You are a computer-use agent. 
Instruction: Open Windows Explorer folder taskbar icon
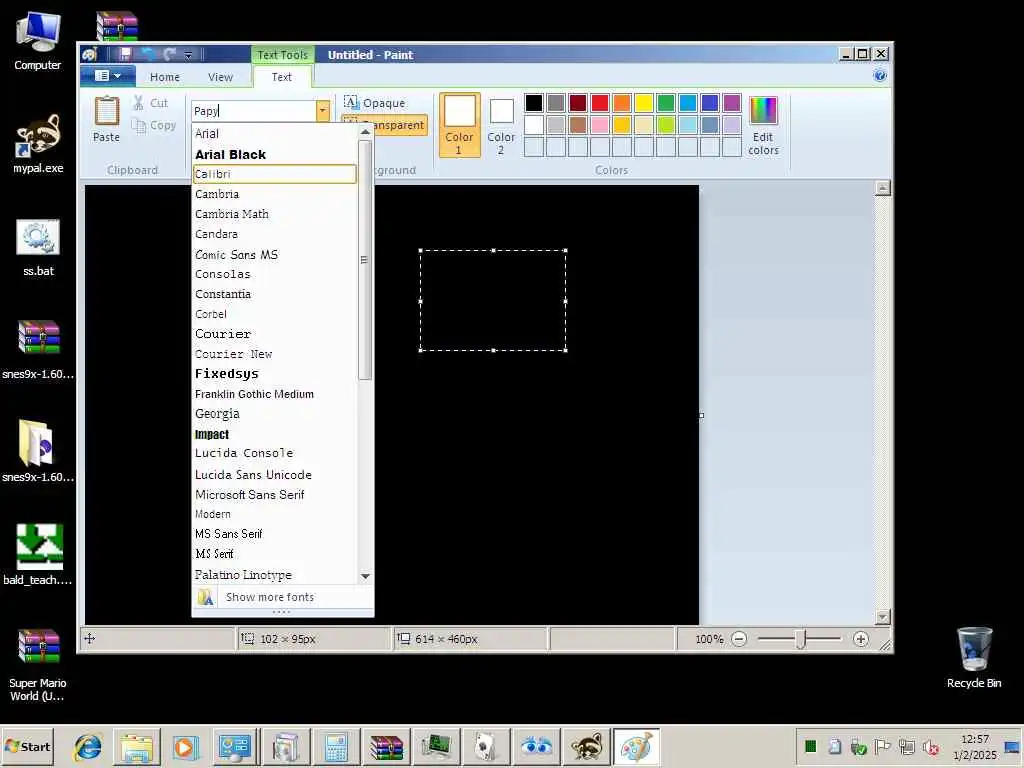136,746
